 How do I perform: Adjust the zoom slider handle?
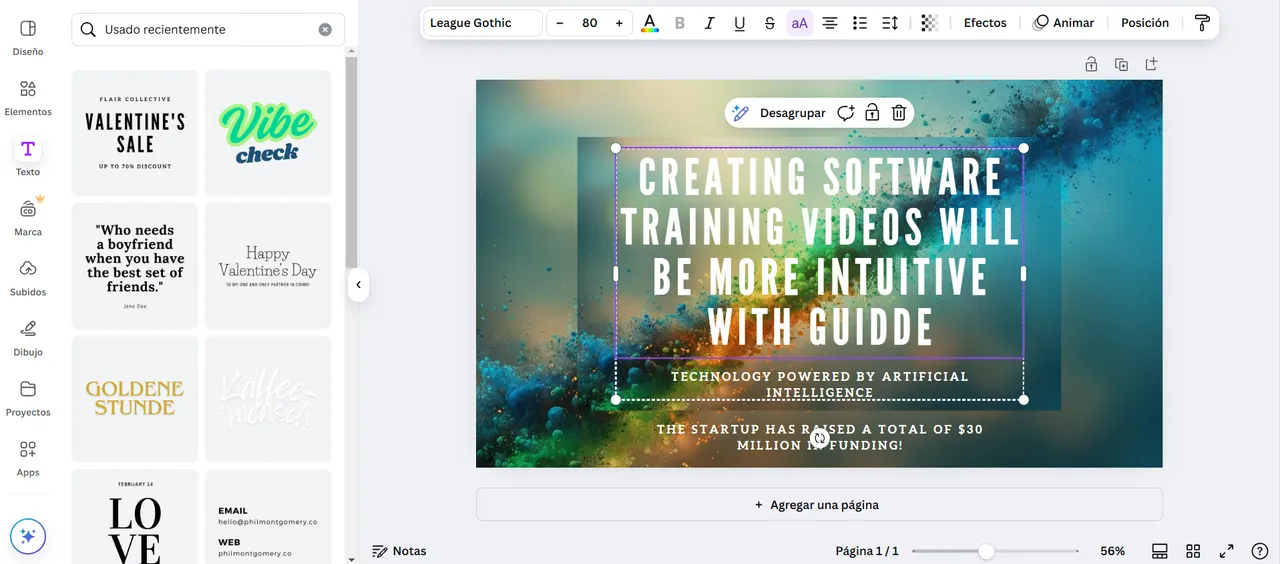[987, 551]
